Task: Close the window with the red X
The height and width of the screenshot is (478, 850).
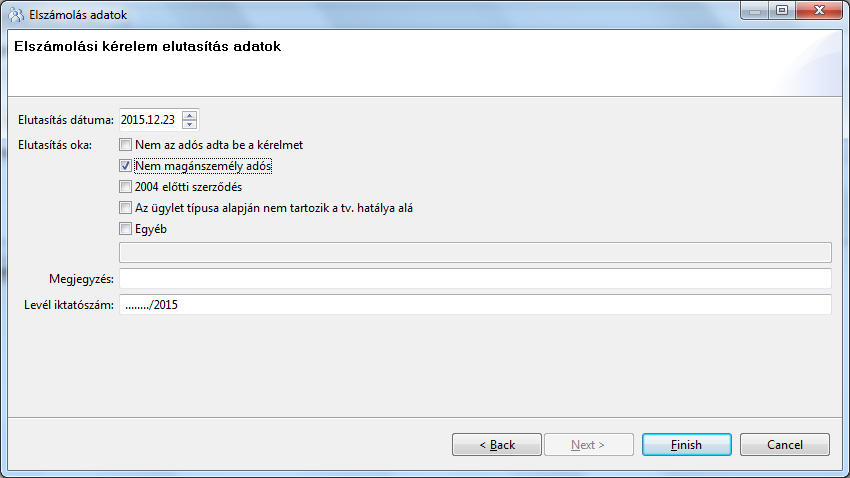Action: pos(819,12)
